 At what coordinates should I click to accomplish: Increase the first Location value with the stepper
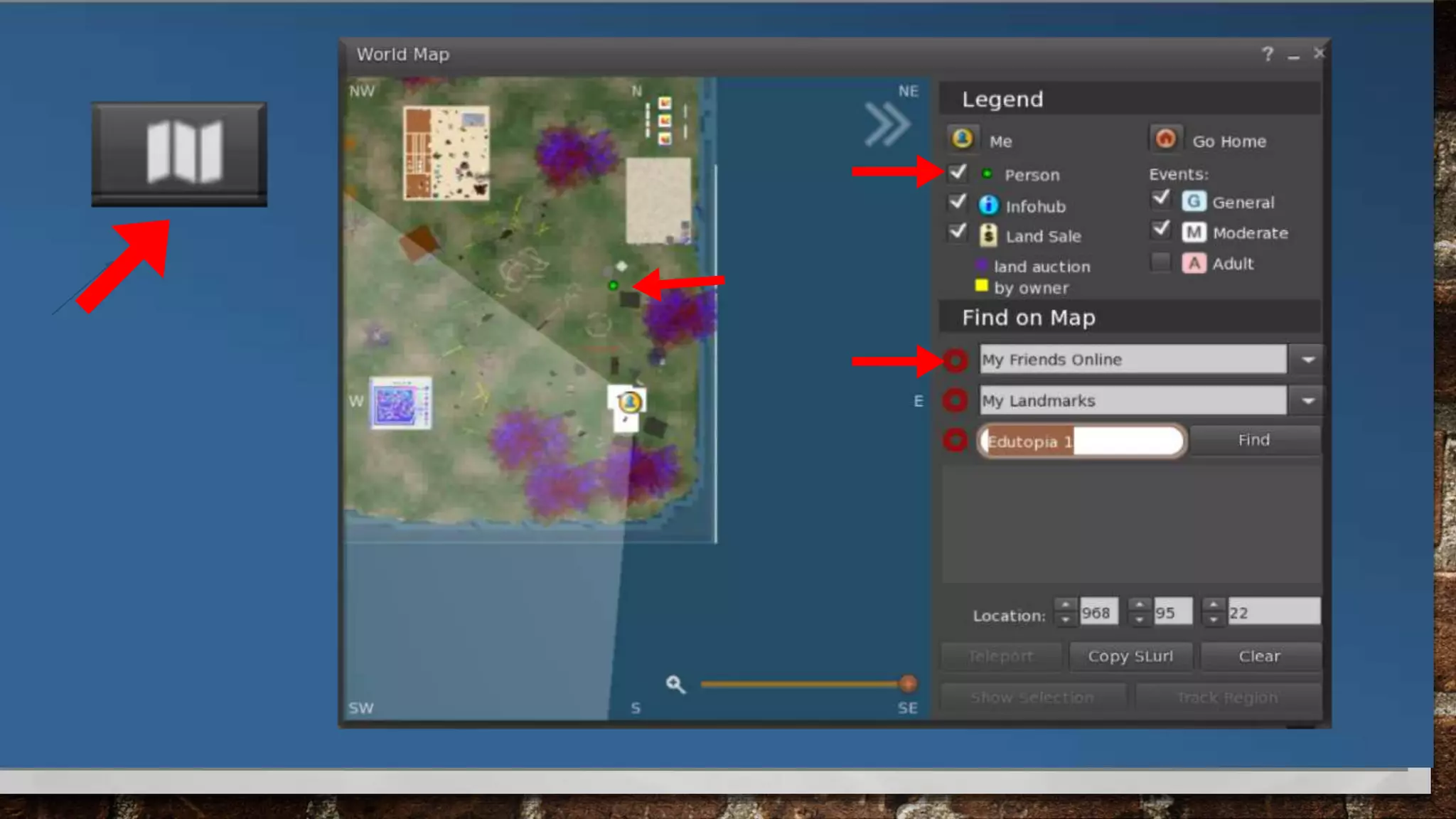click(x=1065, y=604)
